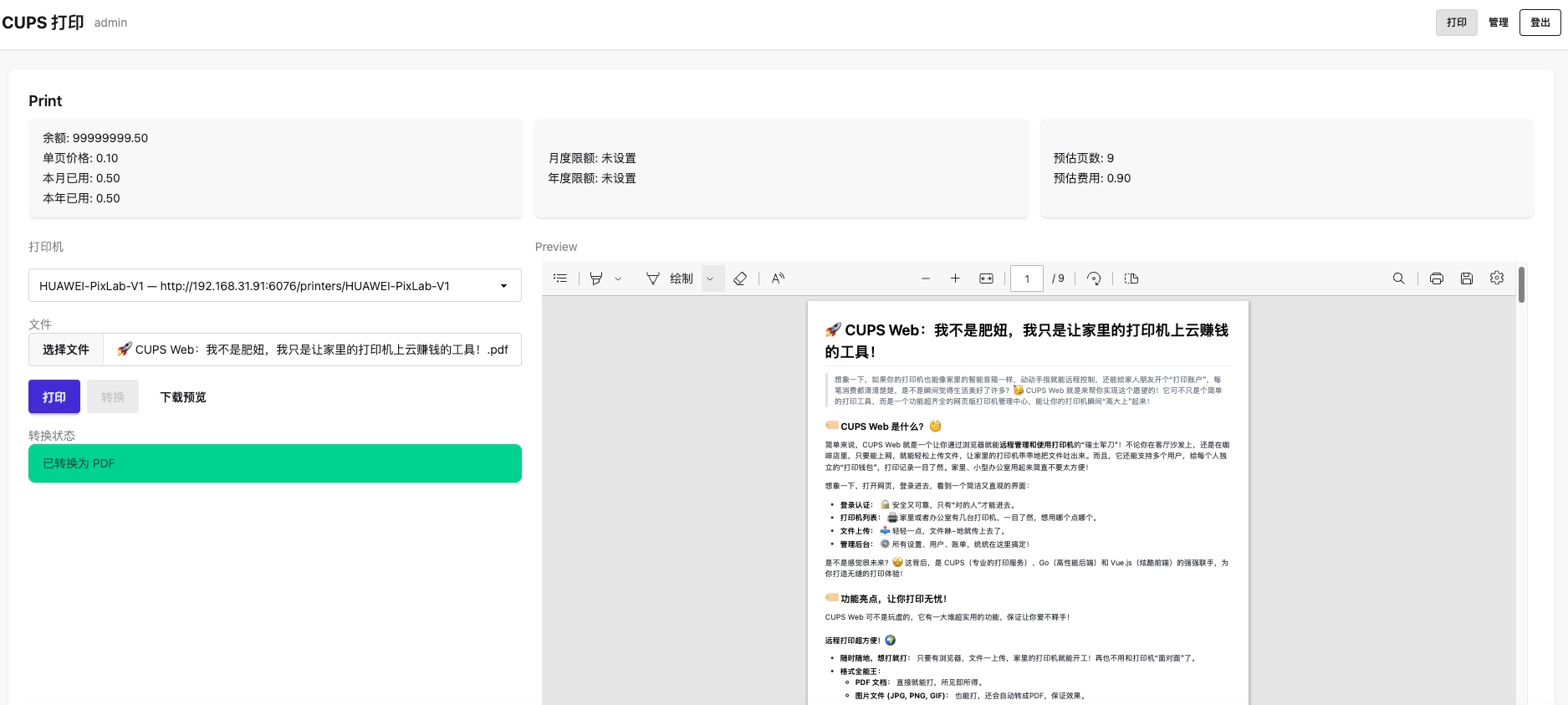Rotate the PDF page
The image size is (1568, 705).
(x=1094, y=278)
